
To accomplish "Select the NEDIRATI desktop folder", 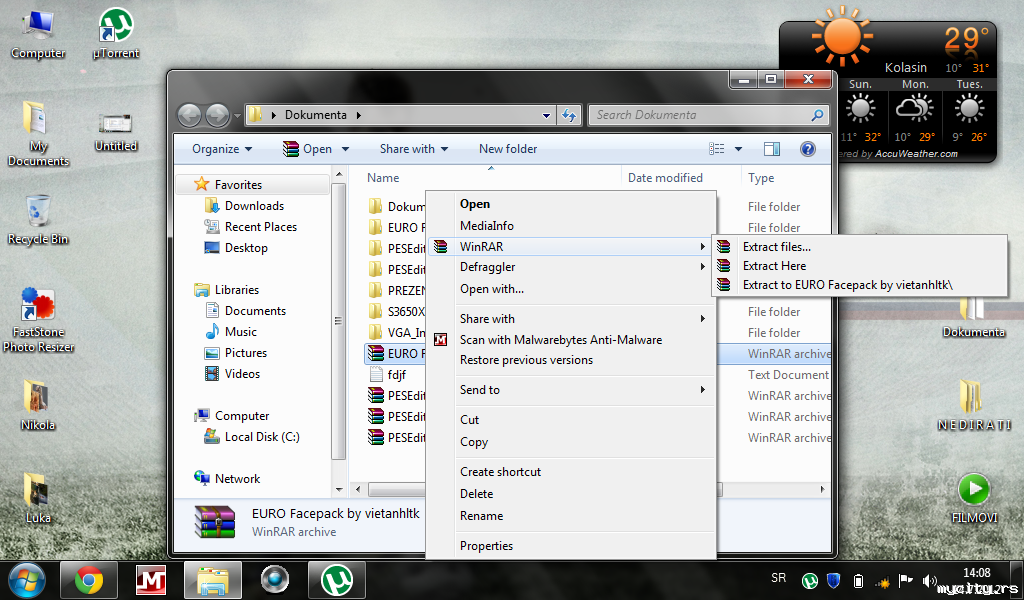I will [974, 405].
